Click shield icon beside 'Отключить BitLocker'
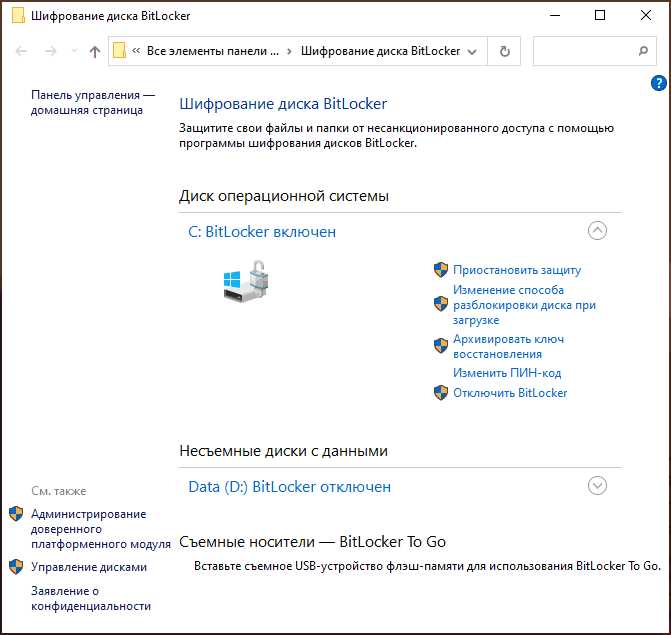This screenshot has height=635, width=671. (x=441, y=392)
